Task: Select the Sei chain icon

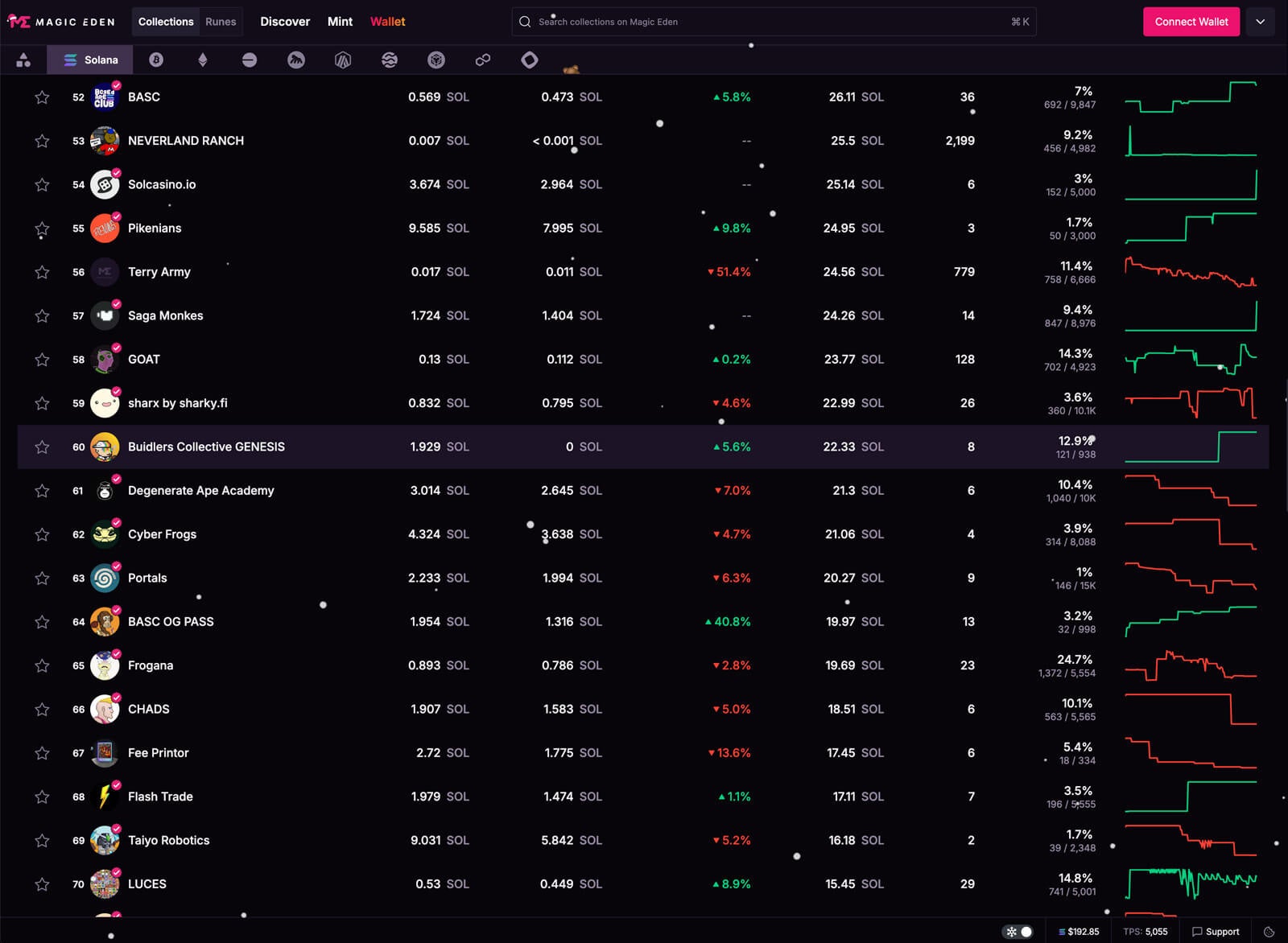Action: (x=390, y=60)
